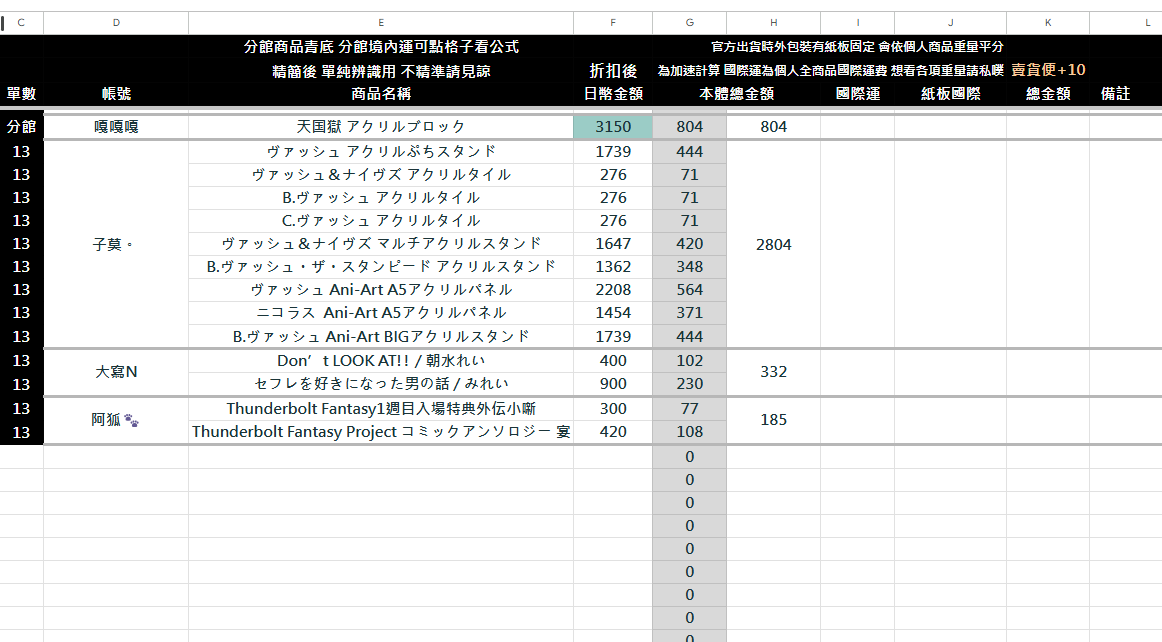The width and height of the screenshot is (1162, 642).
Task: Select the ヴァッシュ アクリルぷちスタンド product cell
Action: click(x=381, y=151)
